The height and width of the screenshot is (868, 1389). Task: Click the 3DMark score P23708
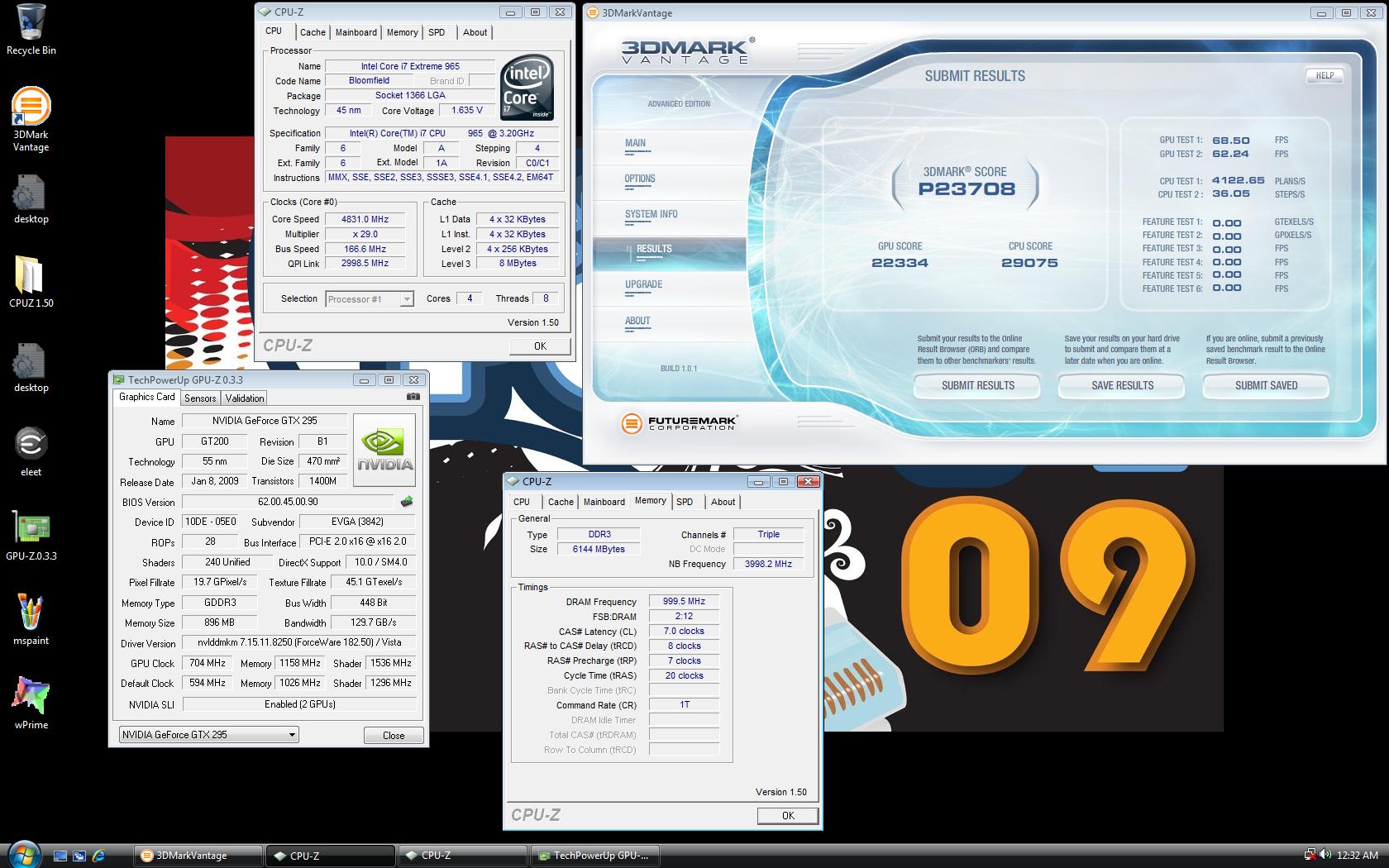[x=967, y=189]
